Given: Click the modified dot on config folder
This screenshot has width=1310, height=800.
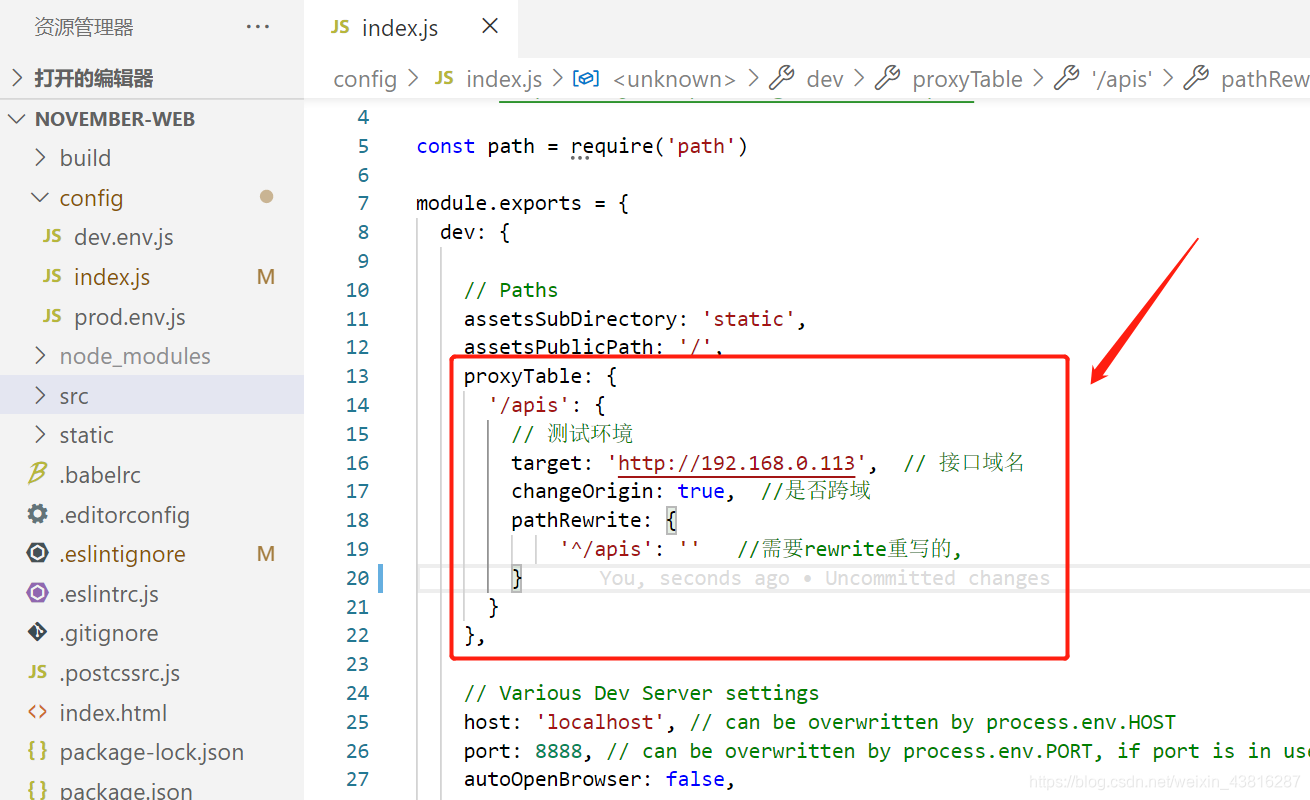Looking at the screenshot, I should pos(266,197).
